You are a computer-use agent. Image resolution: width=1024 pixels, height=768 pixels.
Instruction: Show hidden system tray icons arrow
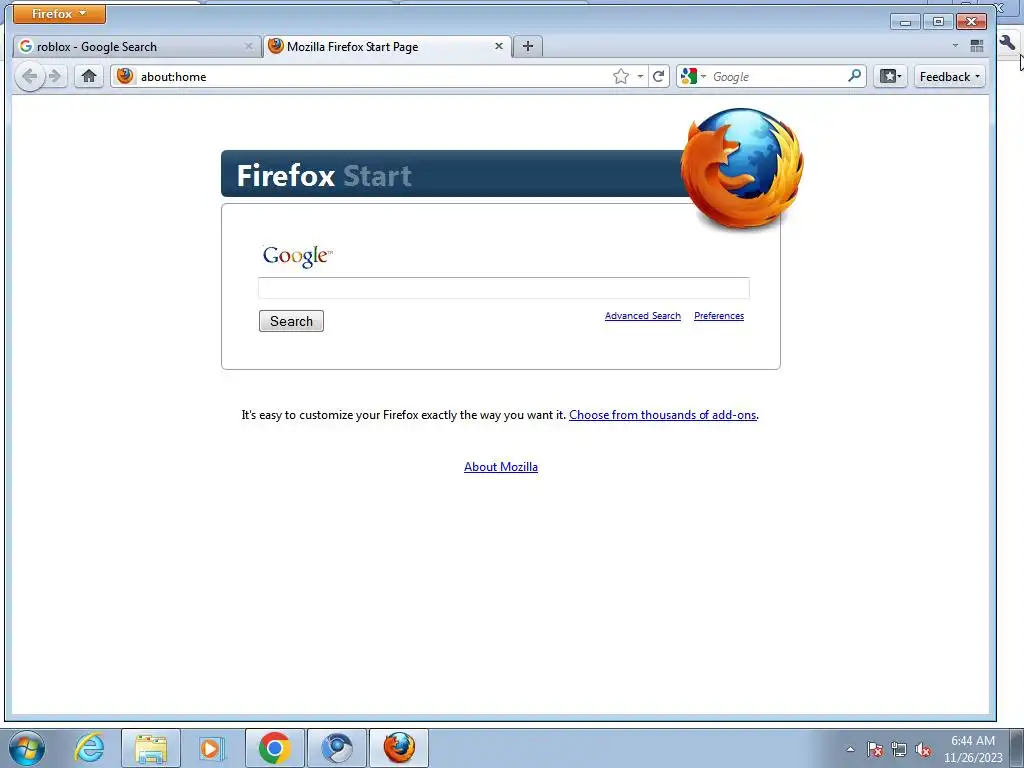pyautogui.click(x=850, y=749)
